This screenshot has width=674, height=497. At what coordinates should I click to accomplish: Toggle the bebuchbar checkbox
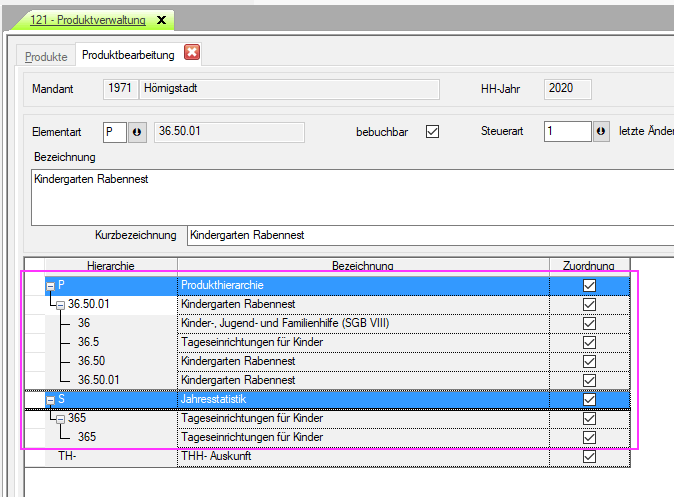tap(432, 132)
